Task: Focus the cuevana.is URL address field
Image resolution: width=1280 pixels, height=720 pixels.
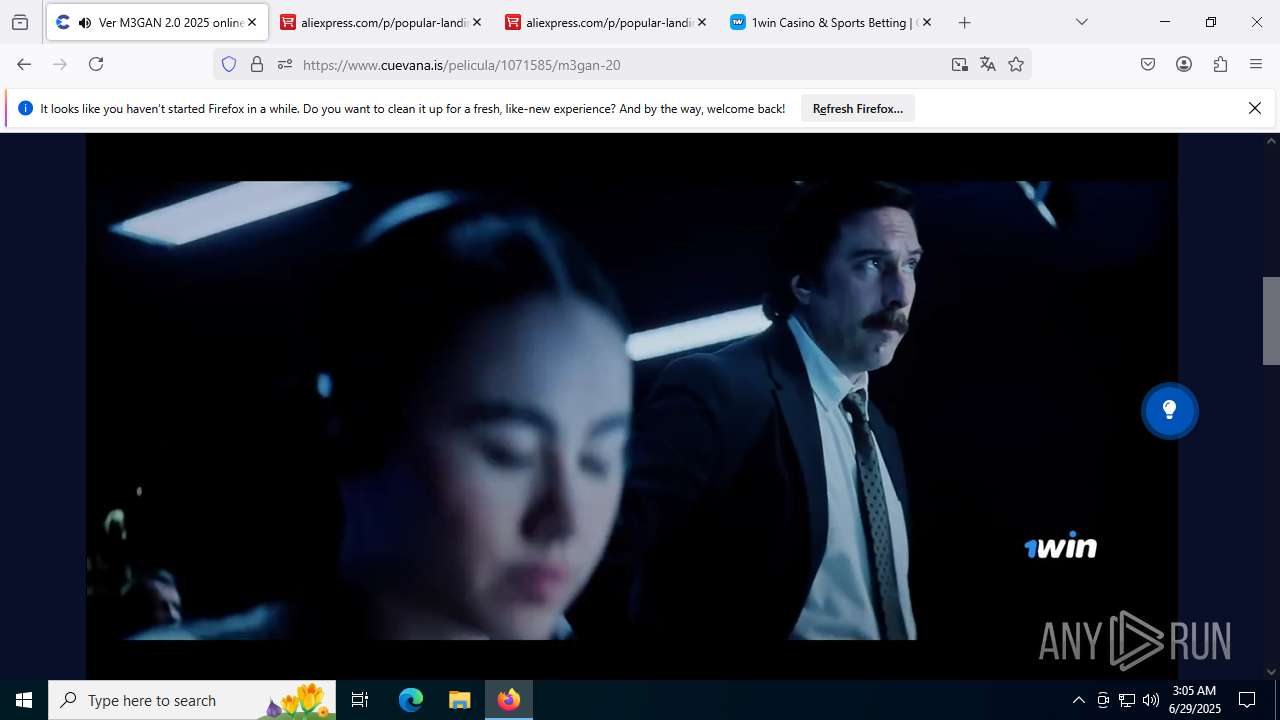Action: pos(621,64)
